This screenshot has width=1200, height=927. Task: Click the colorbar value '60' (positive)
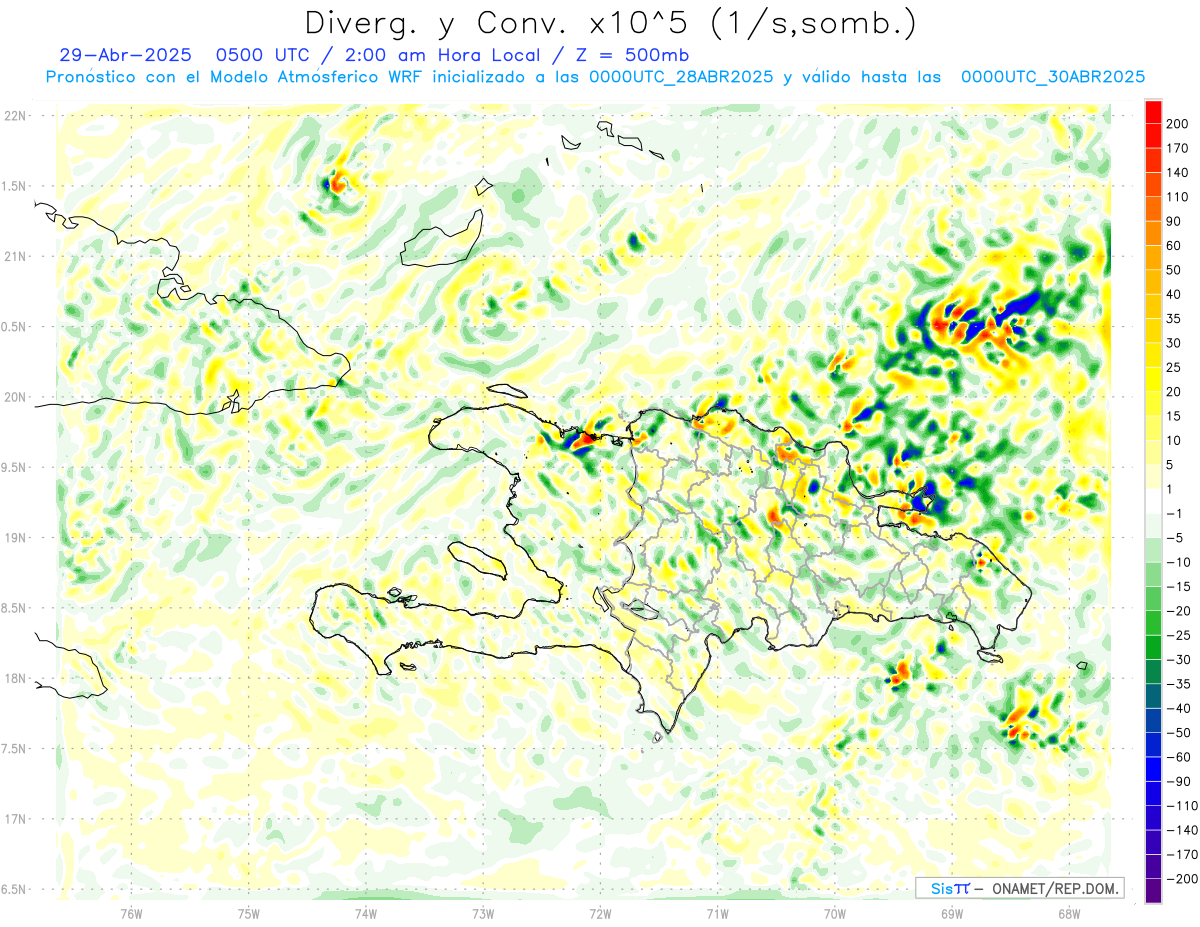1174,246
